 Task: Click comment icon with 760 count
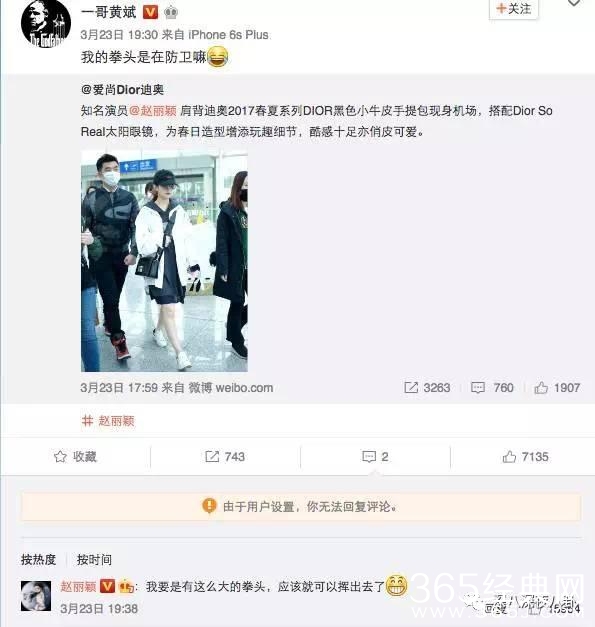(492, 387)
